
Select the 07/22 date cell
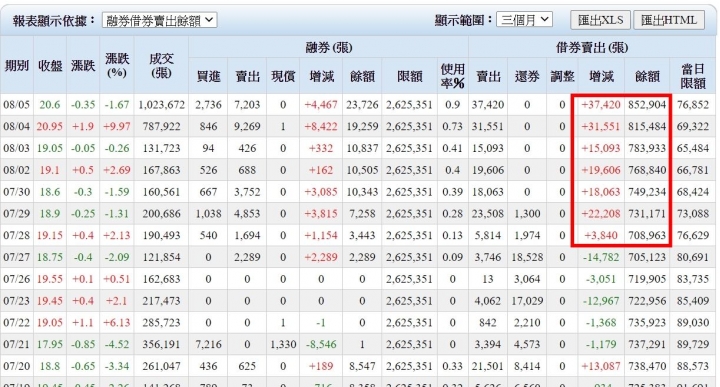[x=17, y=323]
